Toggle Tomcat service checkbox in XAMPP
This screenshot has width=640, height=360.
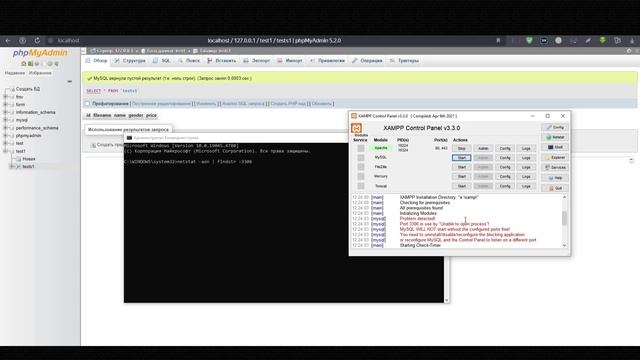(x=361, y=186)
